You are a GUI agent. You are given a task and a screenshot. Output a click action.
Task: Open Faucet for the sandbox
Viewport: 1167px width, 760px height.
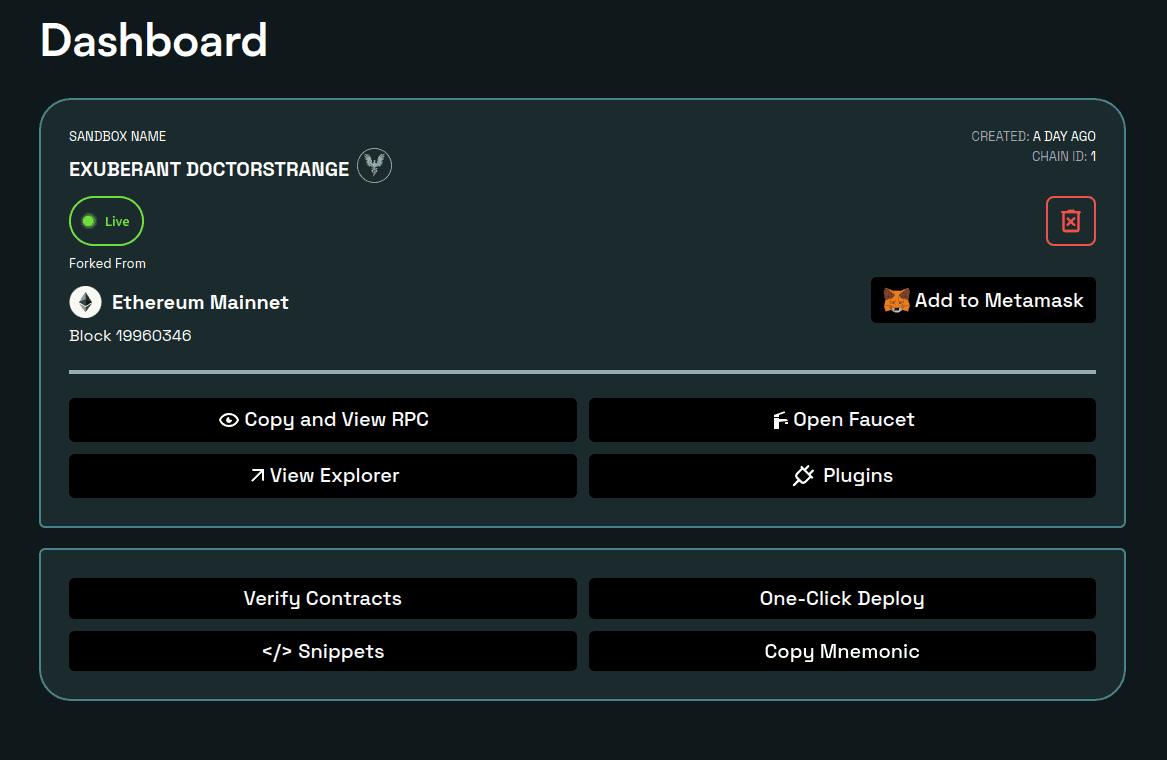[x=842, y=420]
